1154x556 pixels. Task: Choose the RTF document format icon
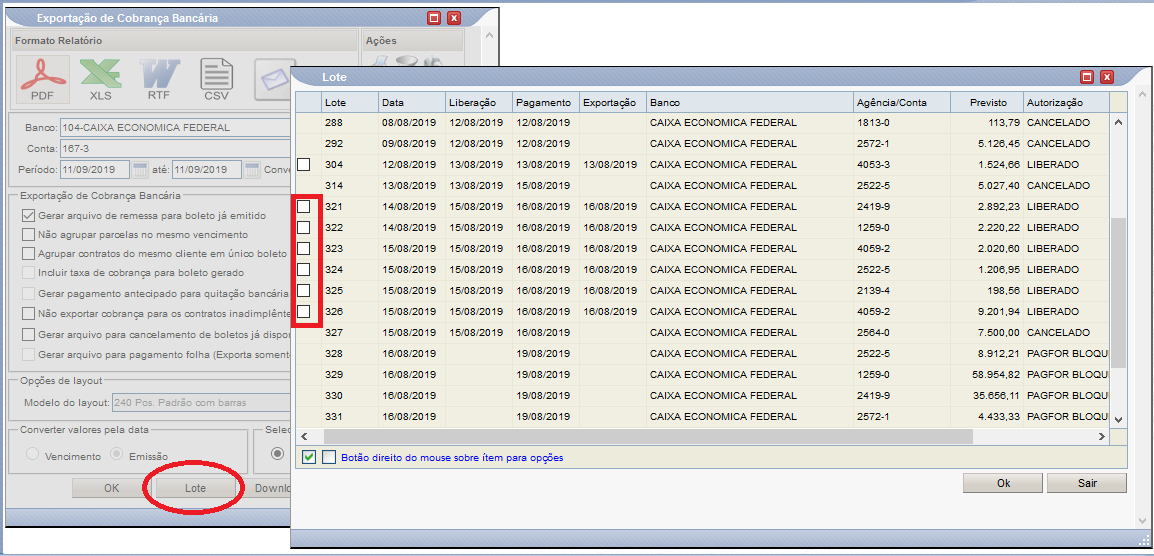[160, 80]
